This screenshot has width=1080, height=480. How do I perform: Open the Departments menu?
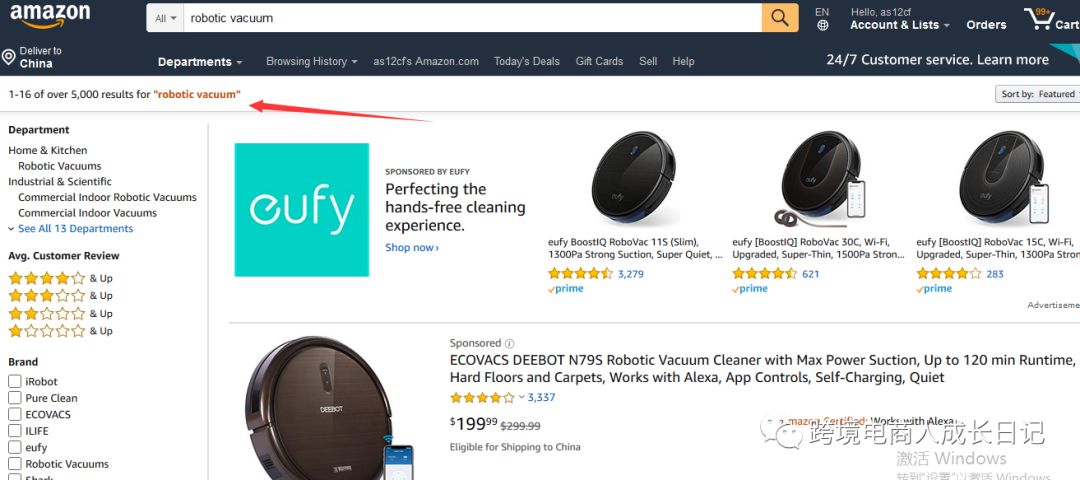(x=200, y=62)
